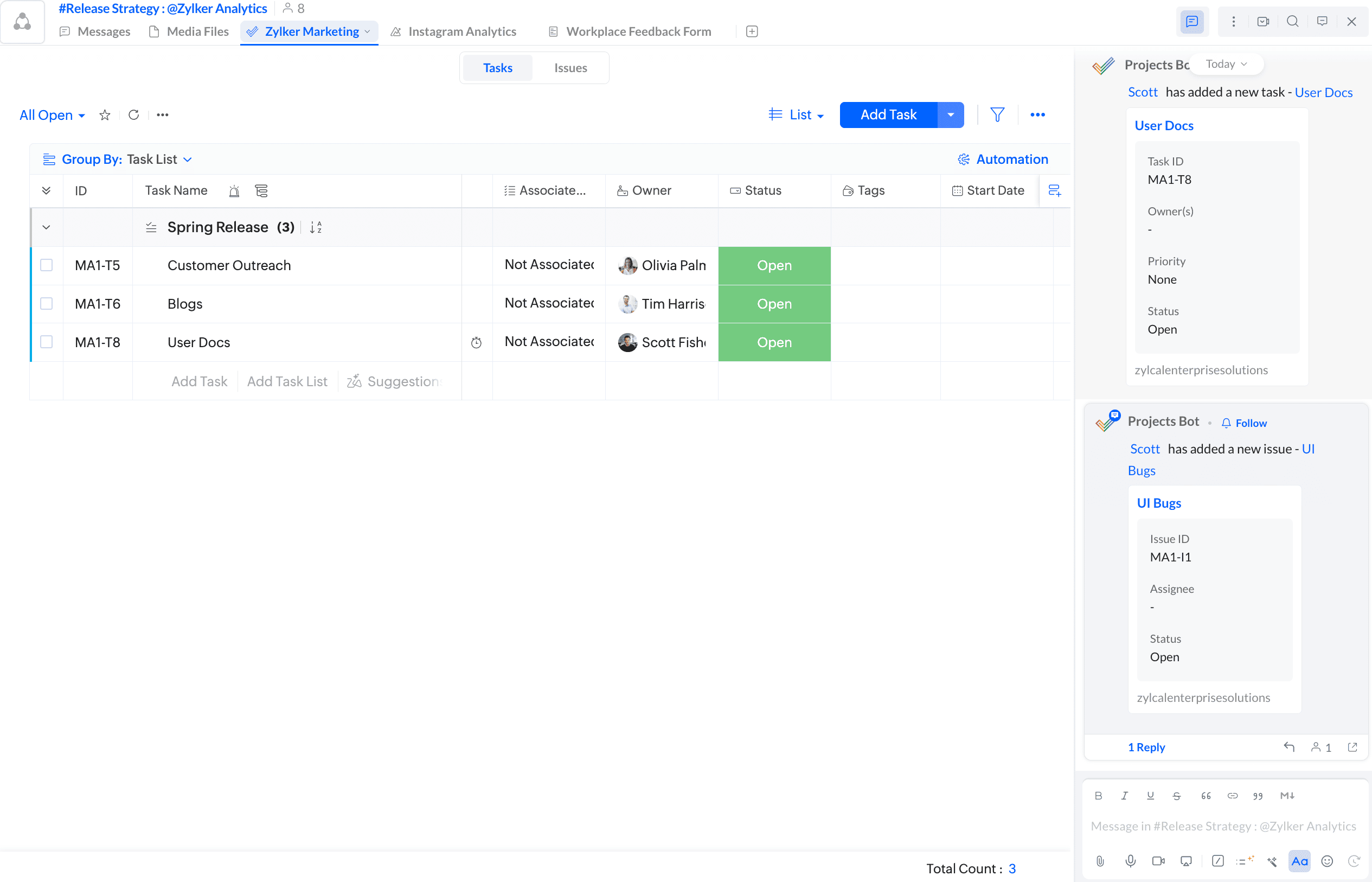Click reply arrow on UI Bugs message

point(1289,747)
